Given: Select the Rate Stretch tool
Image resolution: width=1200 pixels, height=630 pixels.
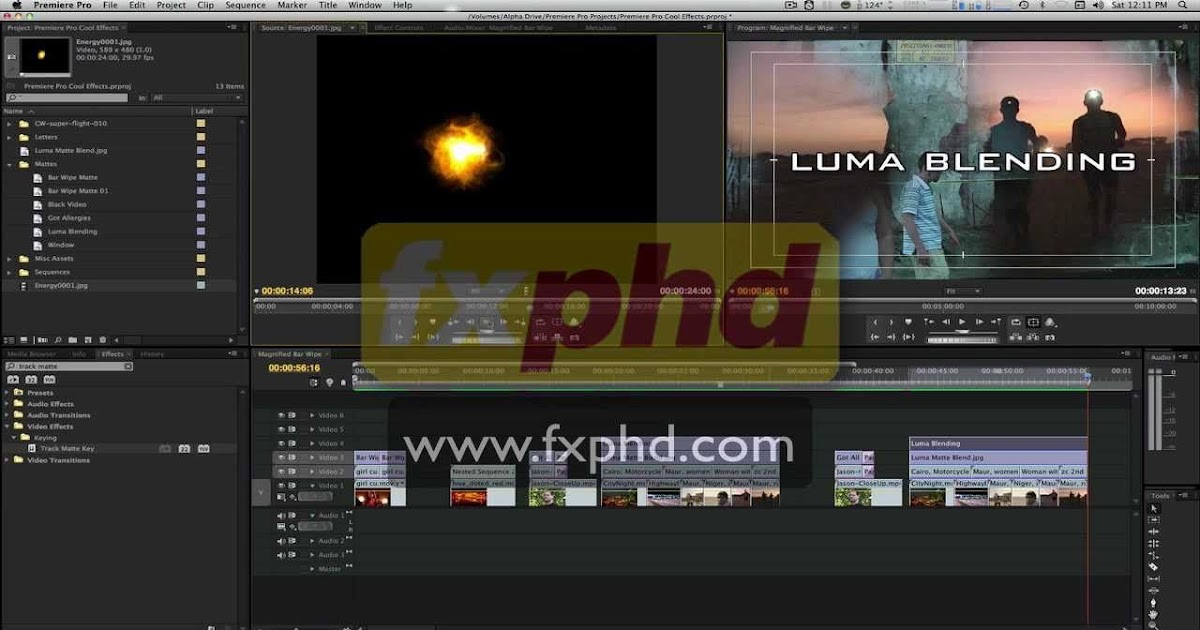Looking at the screenshot, I should click(x=1154, y=555).
